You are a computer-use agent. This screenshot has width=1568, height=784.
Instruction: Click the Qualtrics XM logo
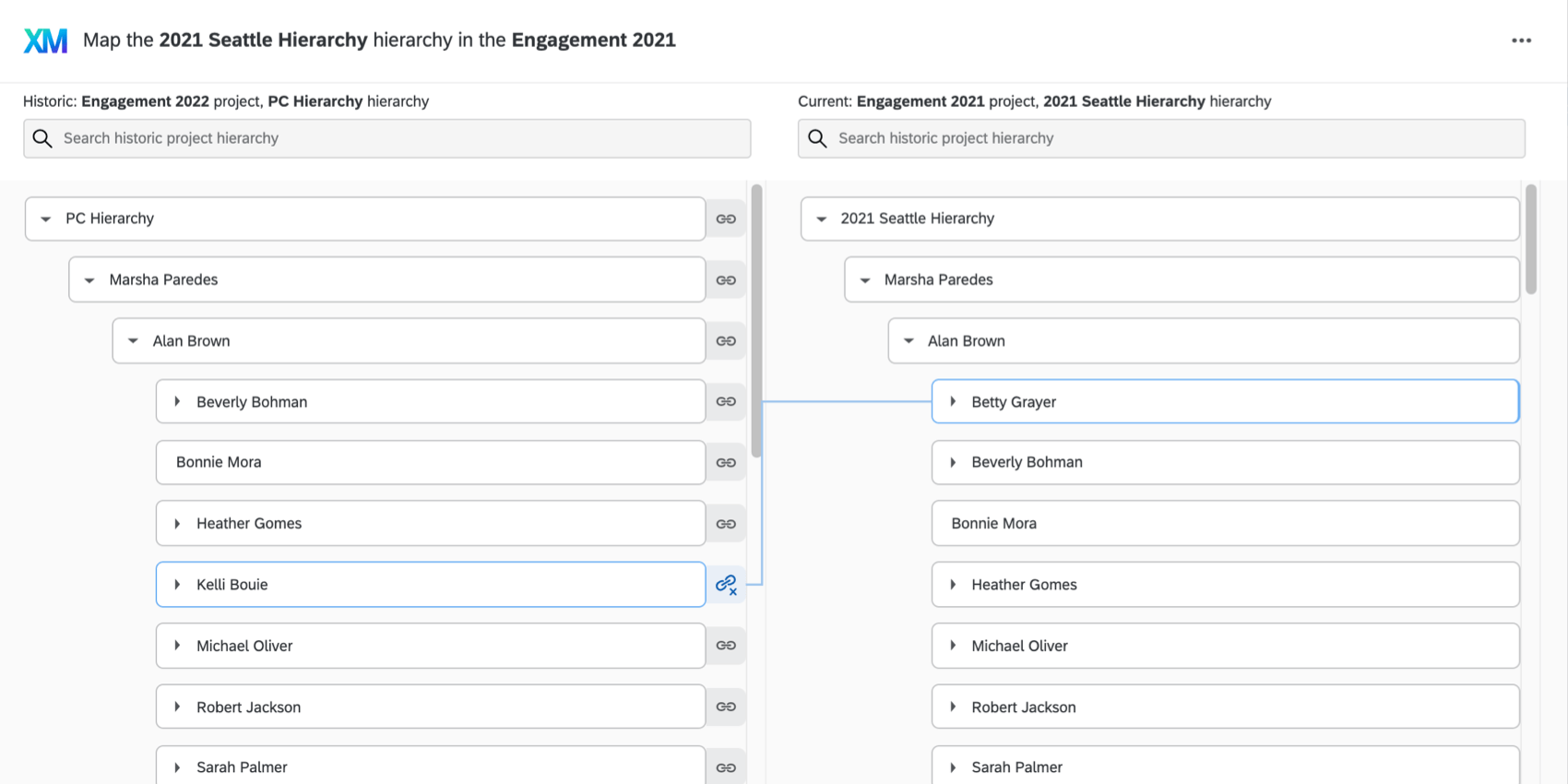[45, 41]
